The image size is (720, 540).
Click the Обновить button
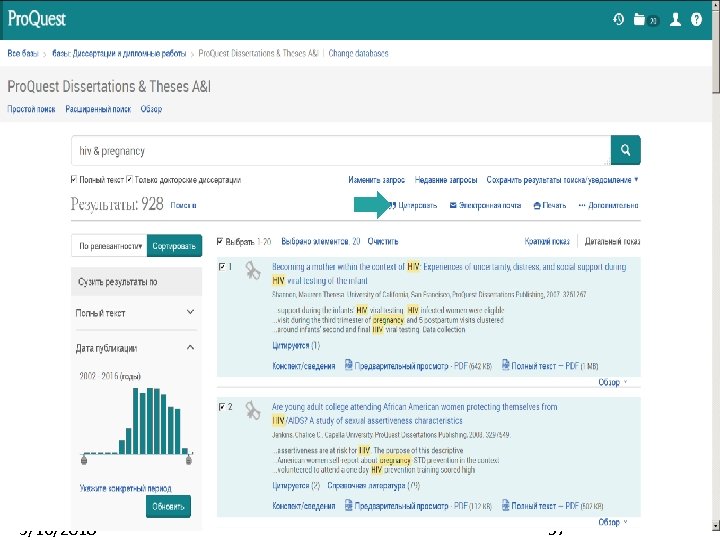point(168,506)
